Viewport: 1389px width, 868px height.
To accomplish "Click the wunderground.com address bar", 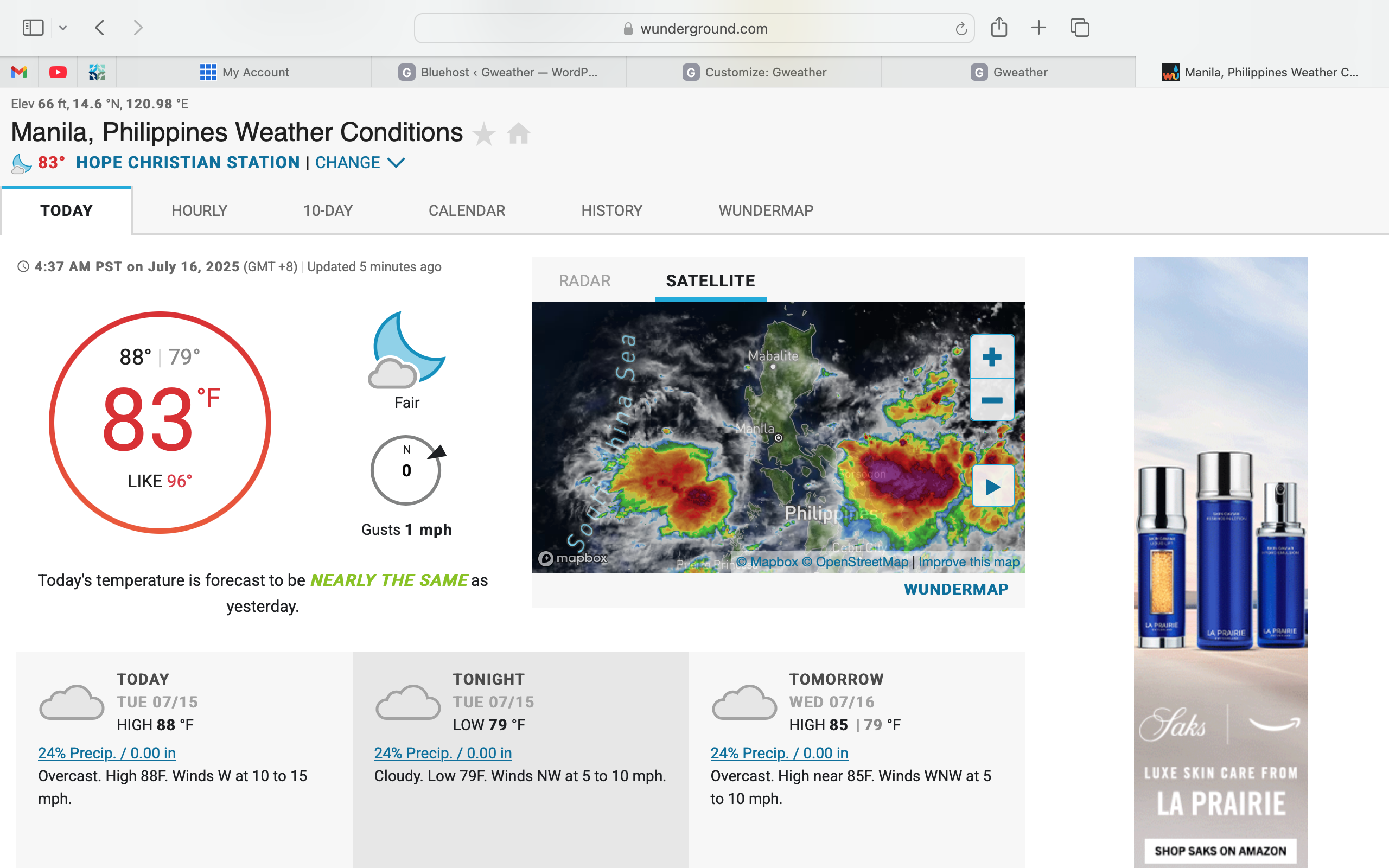I will point(703,29).
